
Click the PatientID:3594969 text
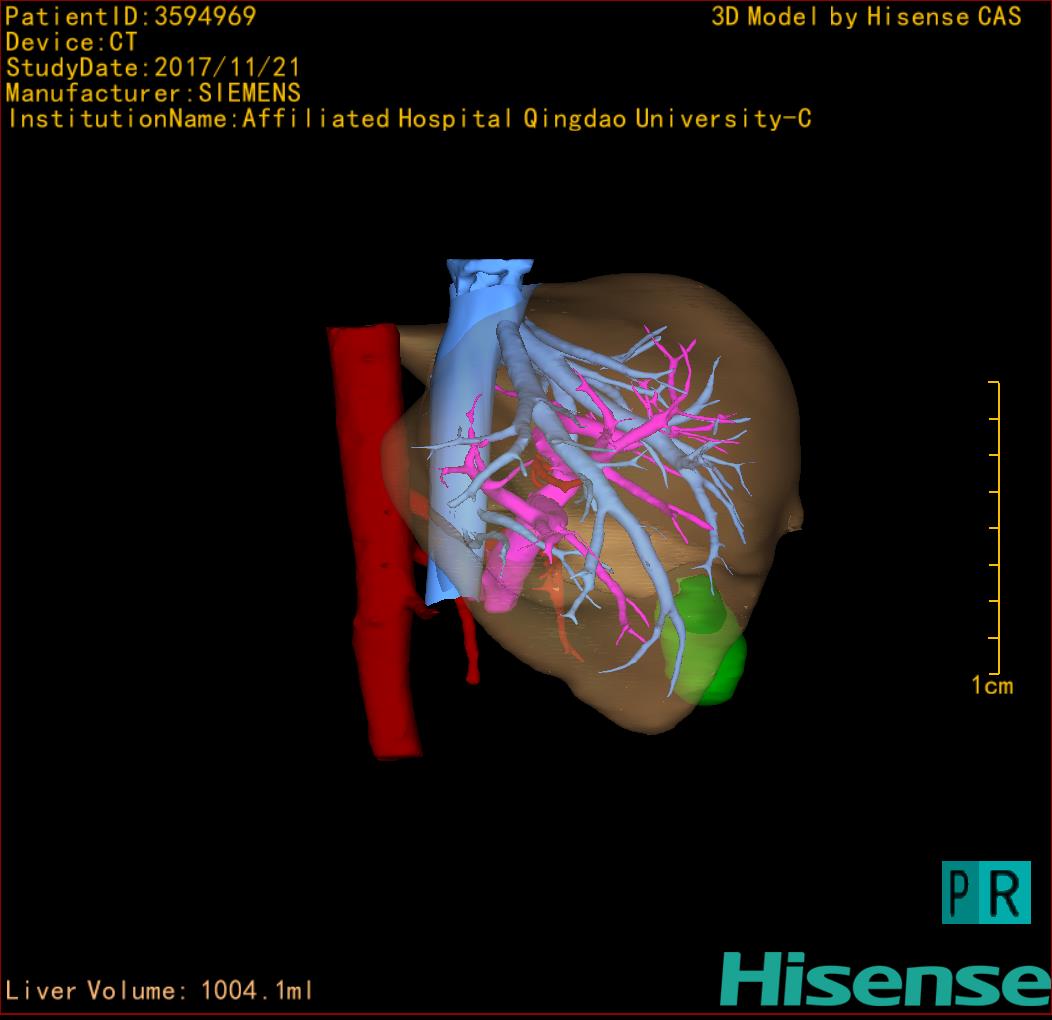coord(131,16)
